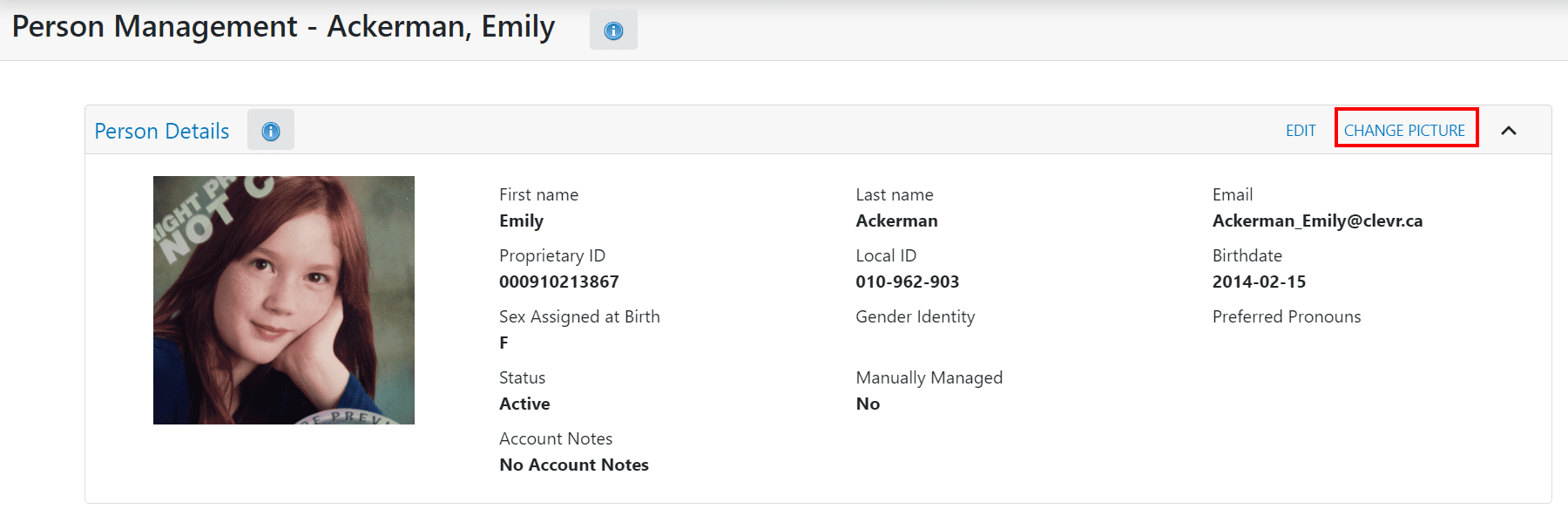Viewport: 1568px width, 516px height.
Task: Select Proprietary ID 000910213867
Action: pos(559,282)
